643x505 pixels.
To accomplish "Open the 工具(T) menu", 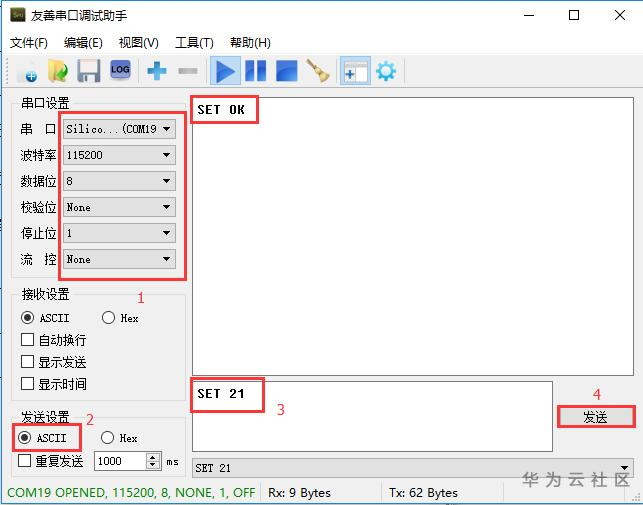I will 194,43.
